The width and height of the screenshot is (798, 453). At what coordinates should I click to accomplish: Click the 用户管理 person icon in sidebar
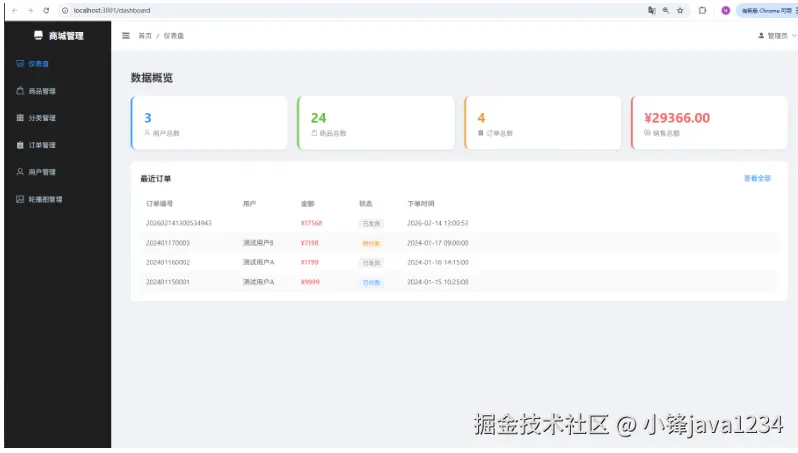20,172
